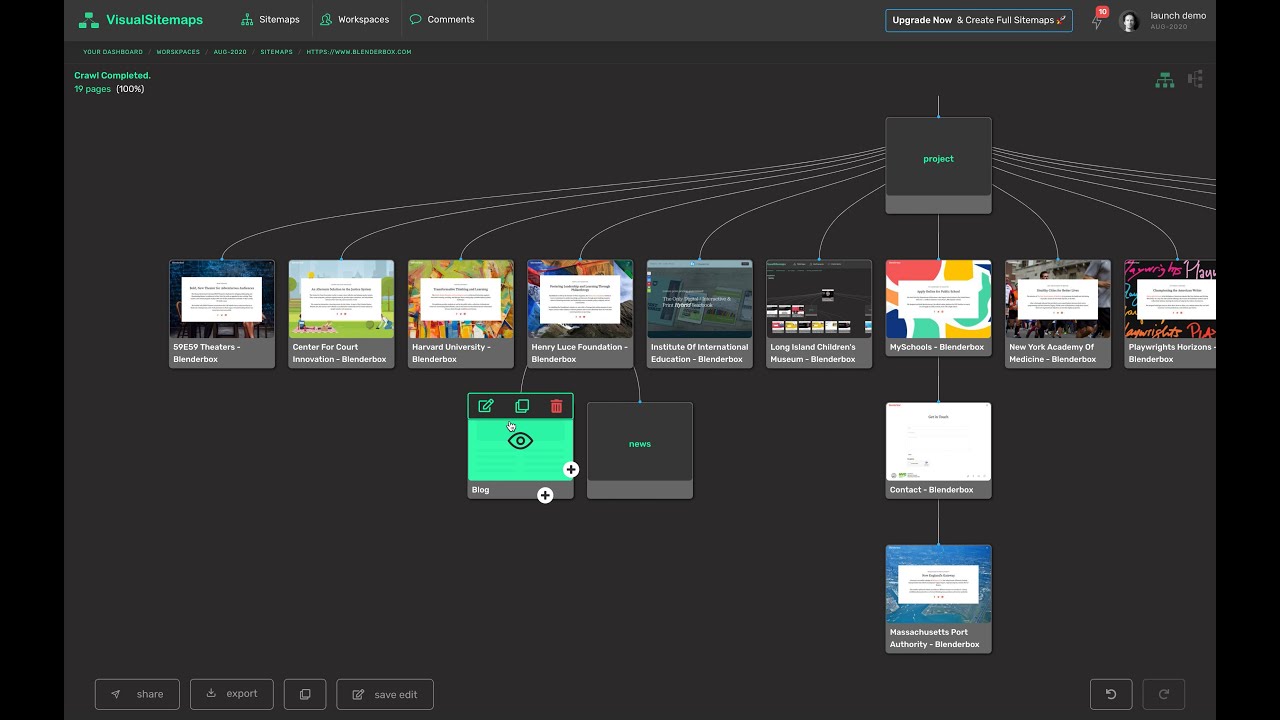This screenshot has height=720, width=1280.
Task: Add sibling page right of Blog
Action: (571, 469)
